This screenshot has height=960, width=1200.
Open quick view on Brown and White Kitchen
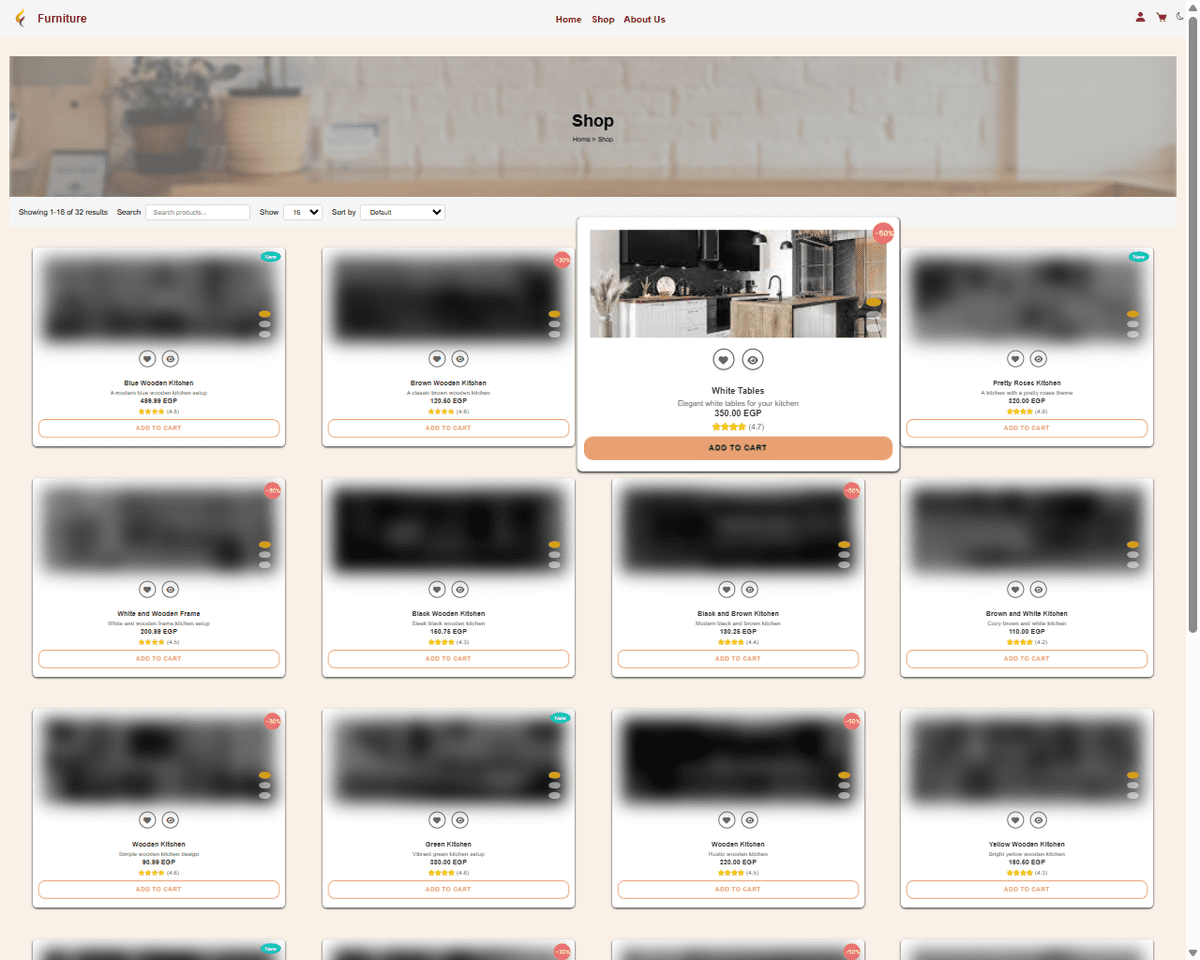[x=1038, y=589]
